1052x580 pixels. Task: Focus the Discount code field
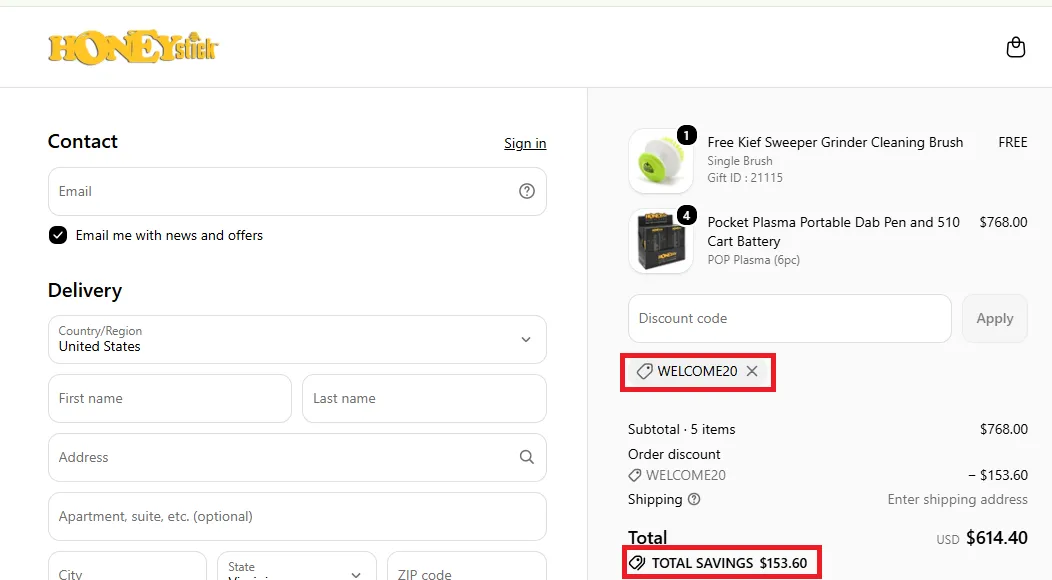click(x=790, y=318)
